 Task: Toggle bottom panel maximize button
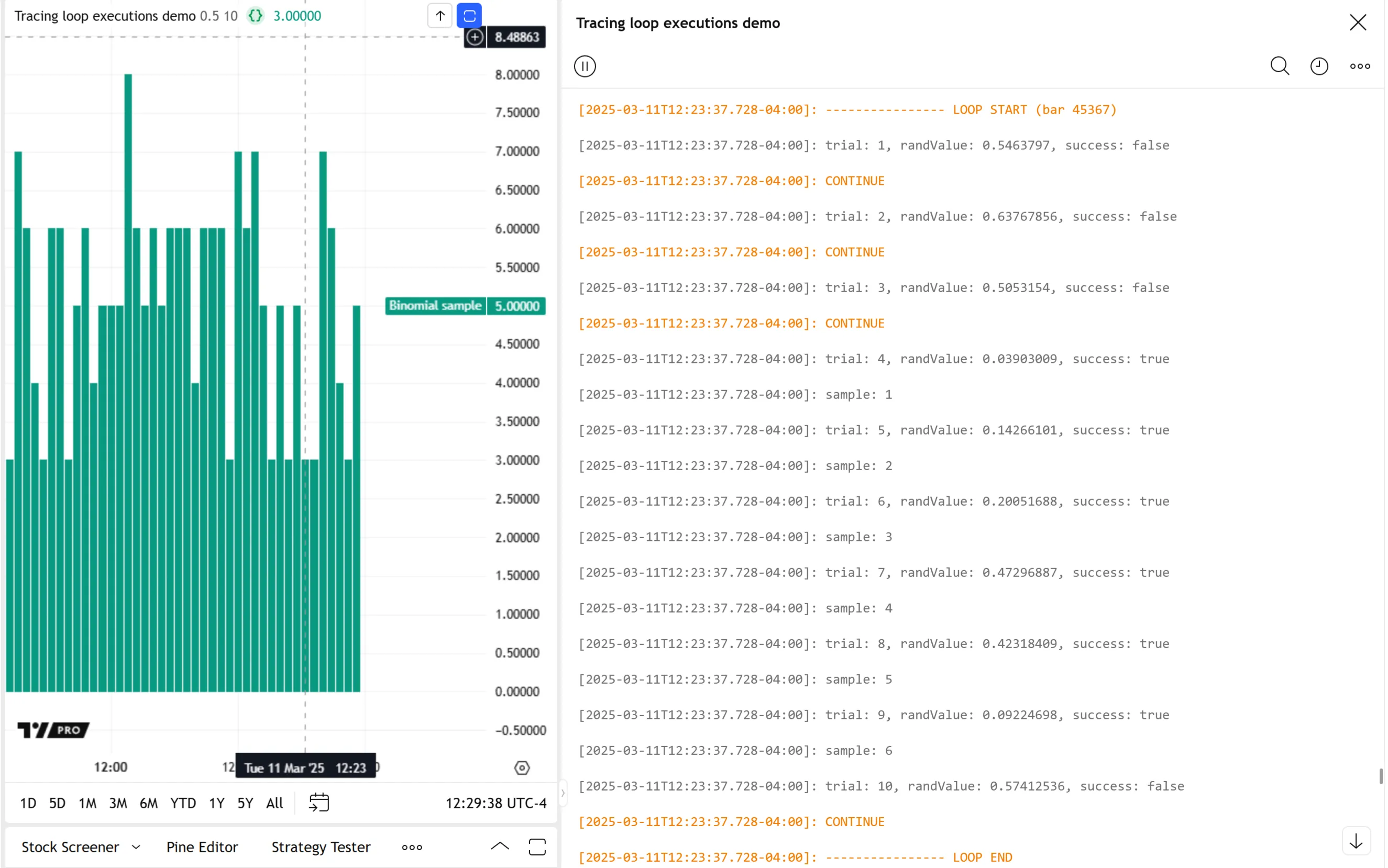tap(537, 847)
